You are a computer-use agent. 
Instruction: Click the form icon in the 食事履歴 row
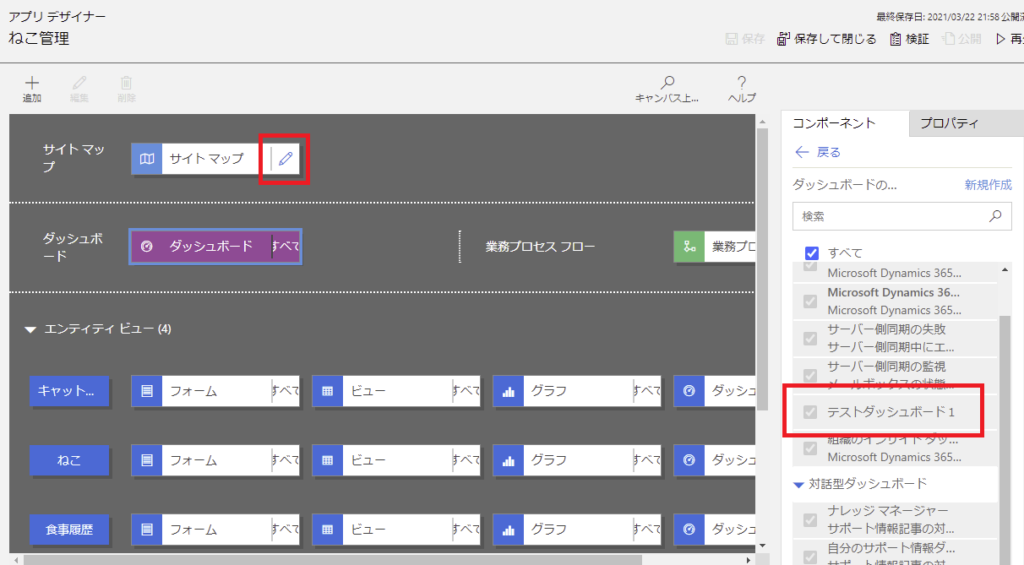(147, 530)
